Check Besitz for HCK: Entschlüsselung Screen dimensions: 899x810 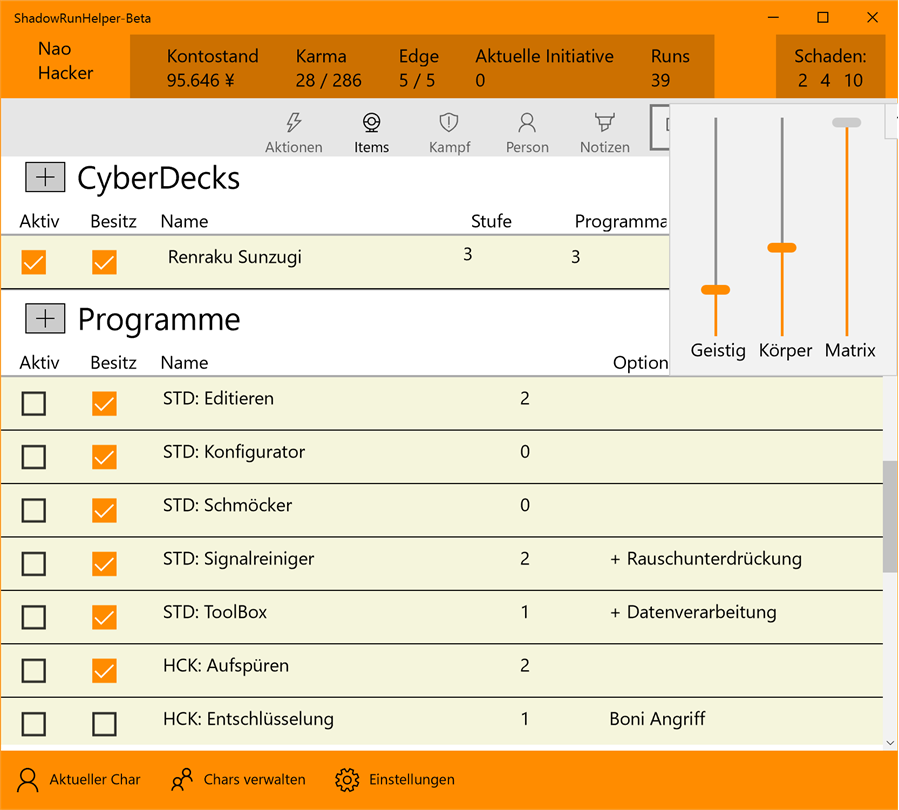click(104, 723)
